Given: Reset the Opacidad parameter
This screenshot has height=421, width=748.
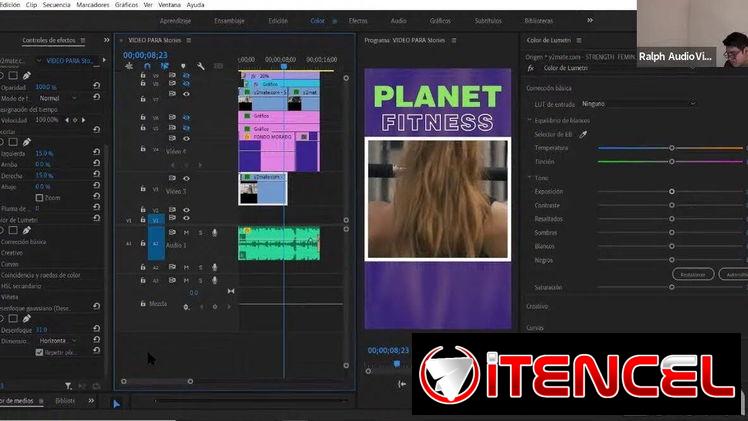Looking at the screenshot, I should (97, 85).
